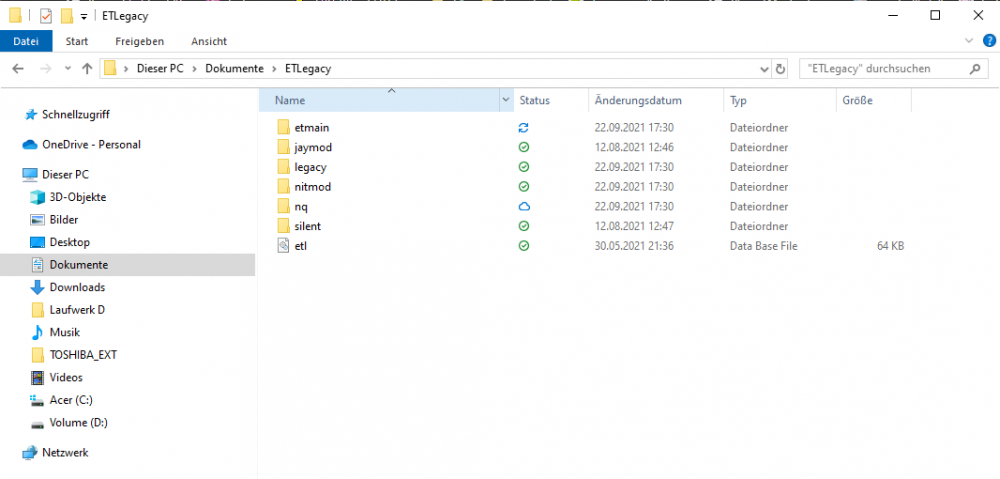Click the Acer (C:) drive icon
Image resolution: width=1000 pixels, height=479 pixels.
38,401
